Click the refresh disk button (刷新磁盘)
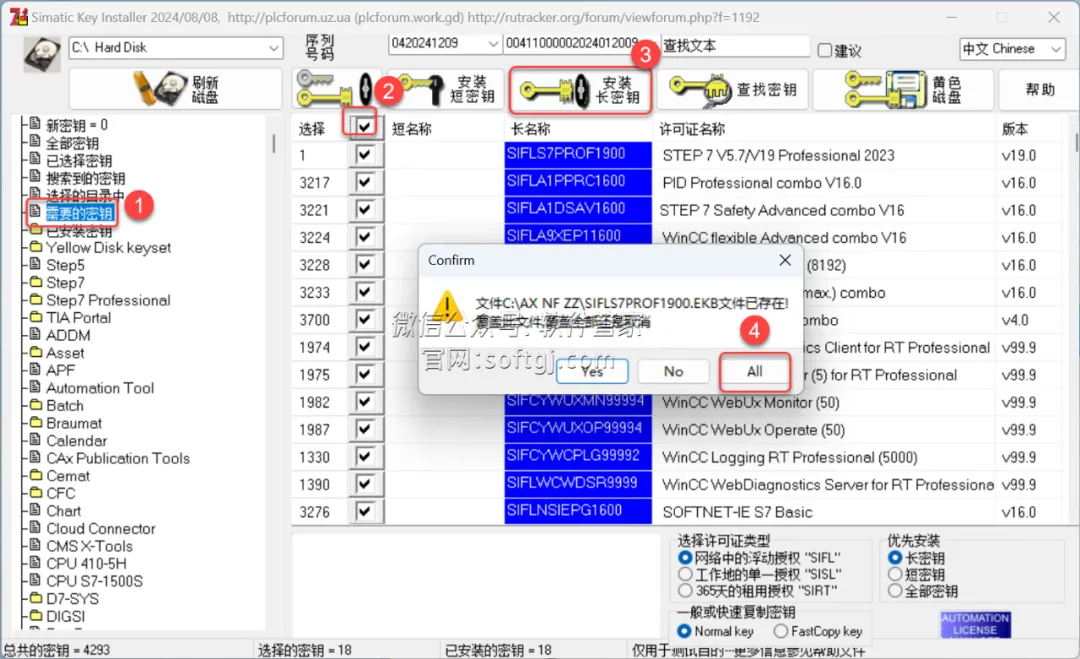Screen dimensions: 1080x659 point(176,90)
